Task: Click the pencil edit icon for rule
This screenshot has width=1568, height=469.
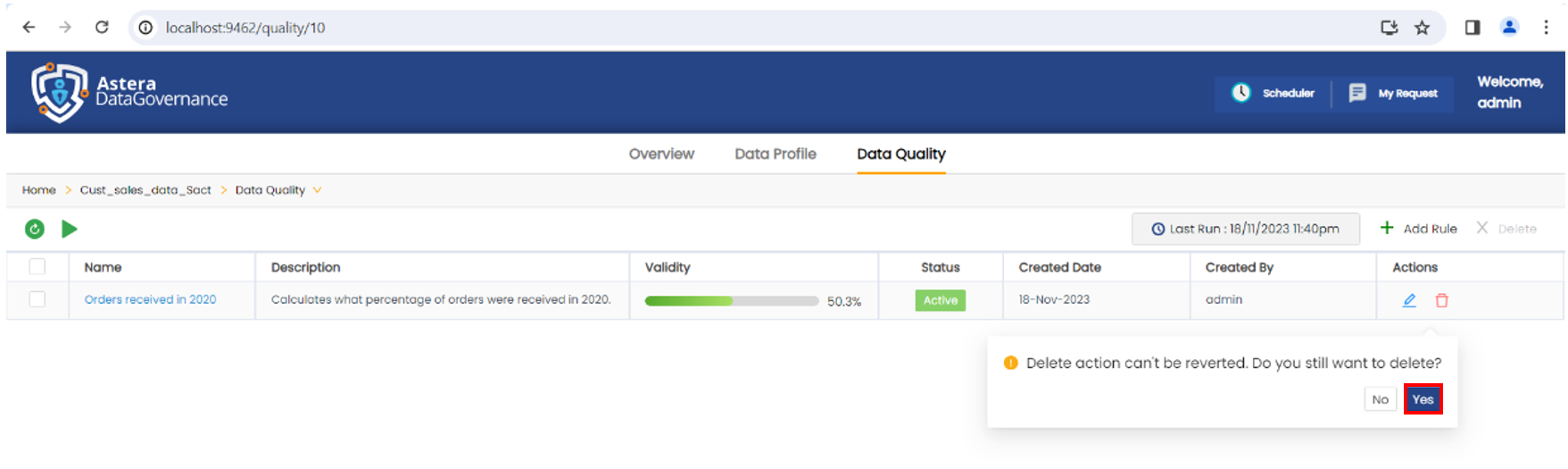Action: point(1409,300)
